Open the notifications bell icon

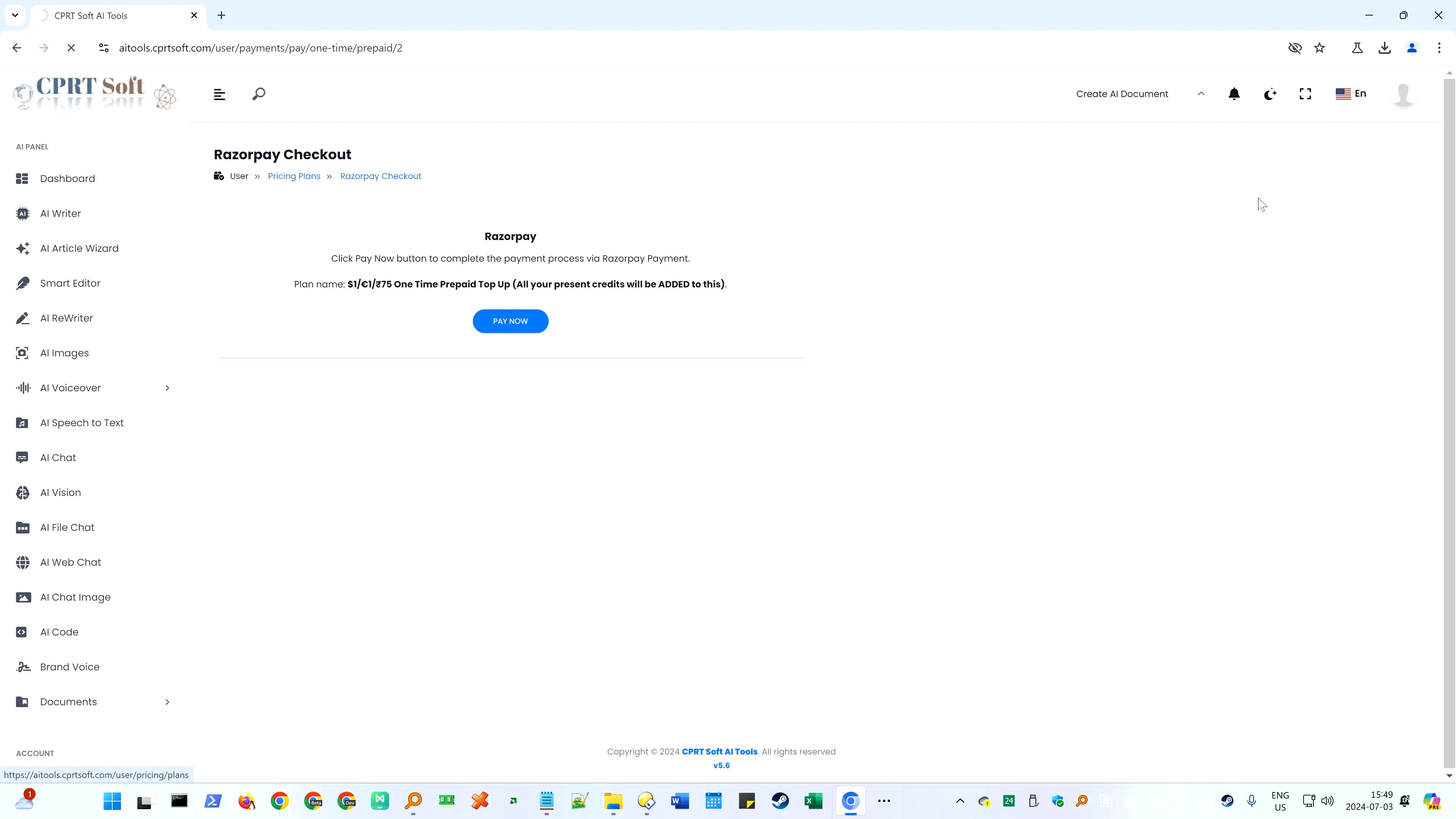click(1235, 94)
